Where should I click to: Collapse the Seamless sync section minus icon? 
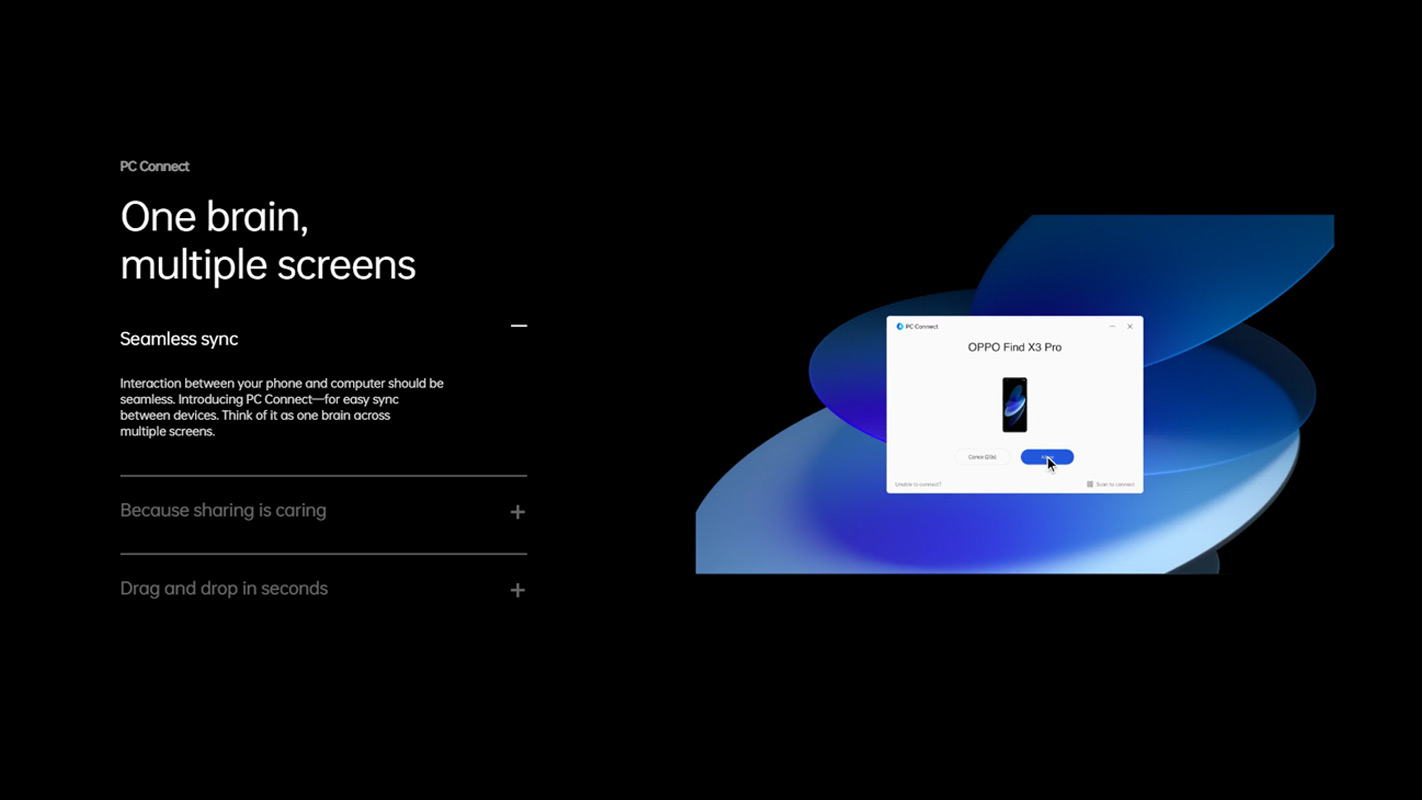pos(518,326)
